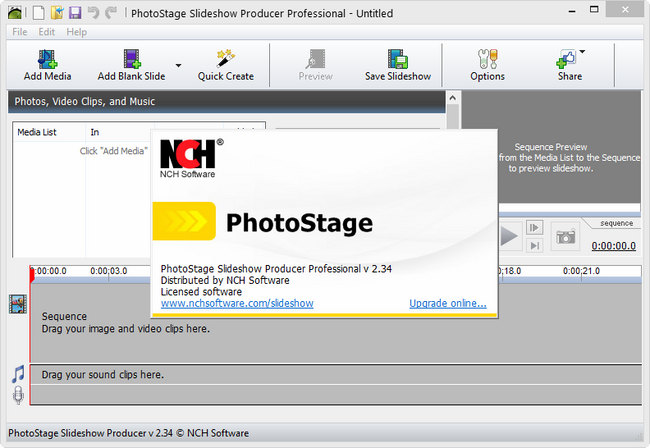Open the File menu

[x=19, y=32]
